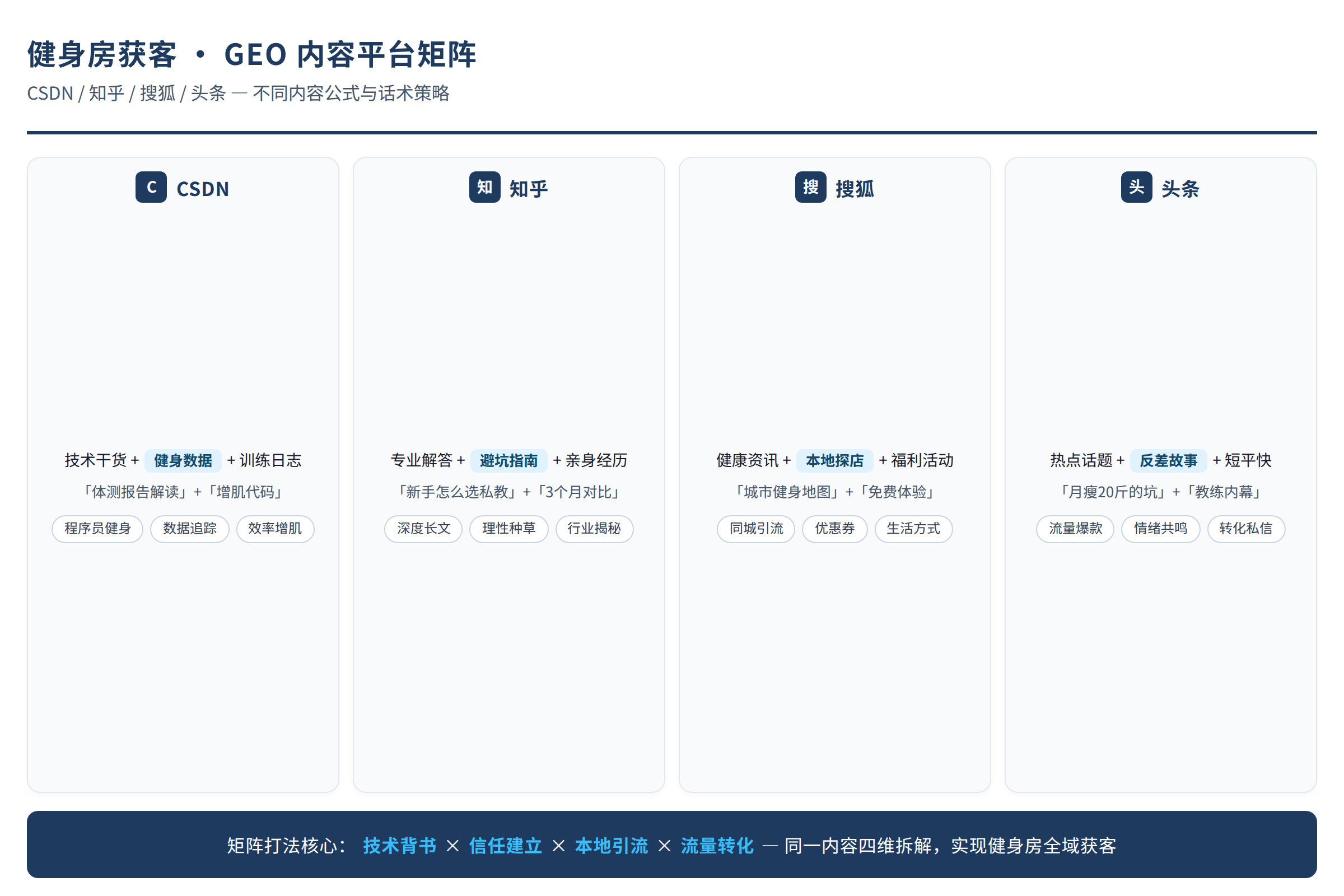This screenshot has width=1344, height=896.
Task: Click the CSDN card heading text
Action: point(203,189)
